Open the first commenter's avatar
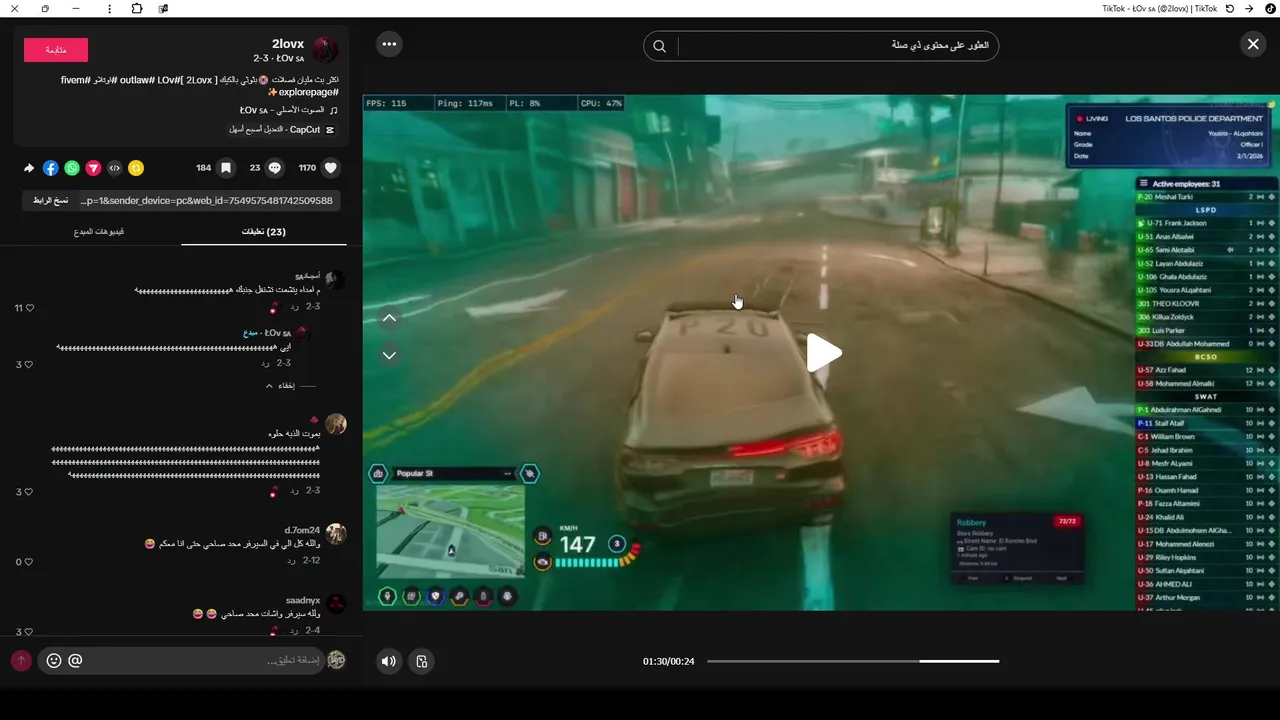1280x720 pixels. 336,280
